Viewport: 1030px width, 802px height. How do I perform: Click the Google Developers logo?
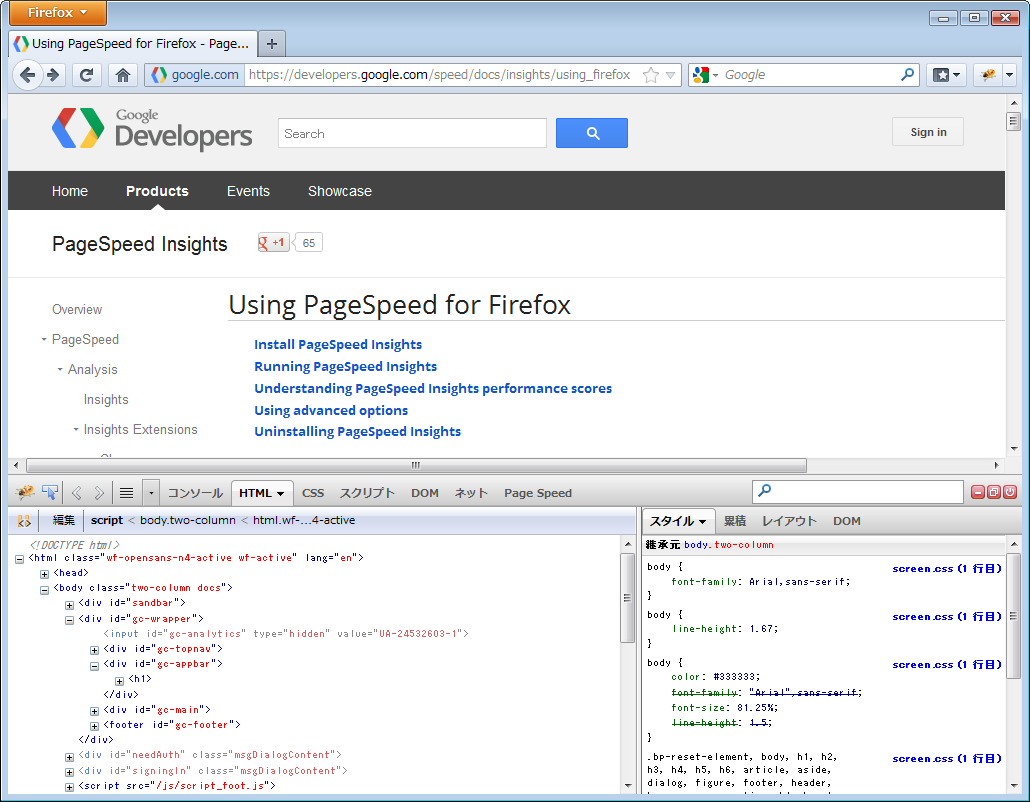pyautogui.click(x=152, y=129)
